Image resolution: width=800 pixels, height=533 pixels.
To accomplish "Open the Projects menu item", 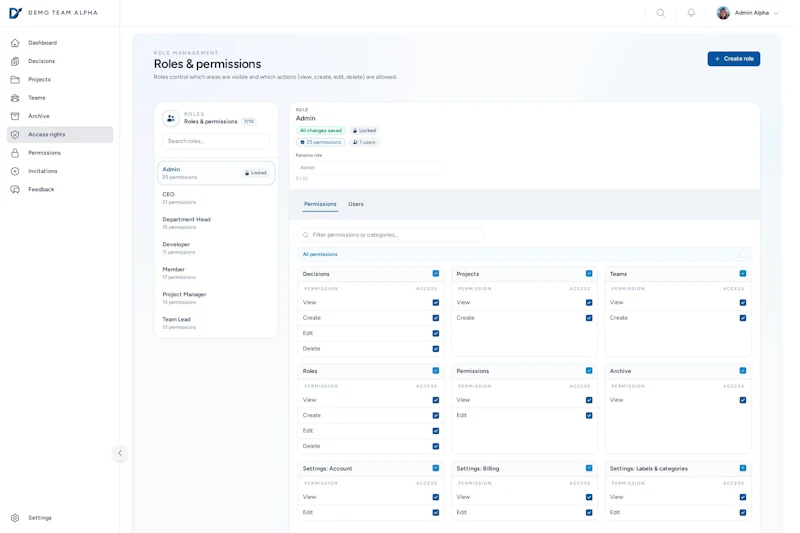I will (x=60, y=80).
